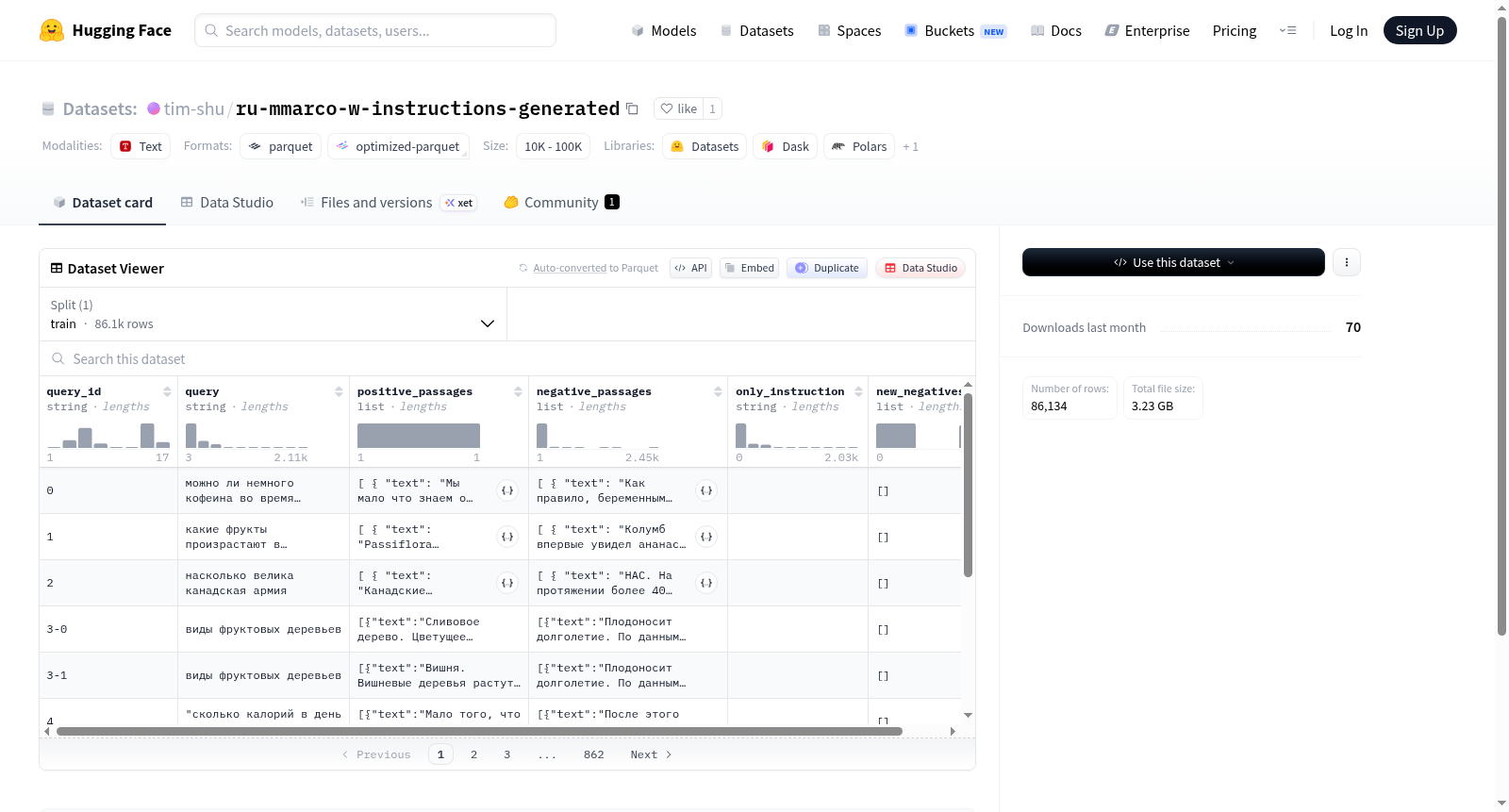Click the xet storage badge

[459, 203]
